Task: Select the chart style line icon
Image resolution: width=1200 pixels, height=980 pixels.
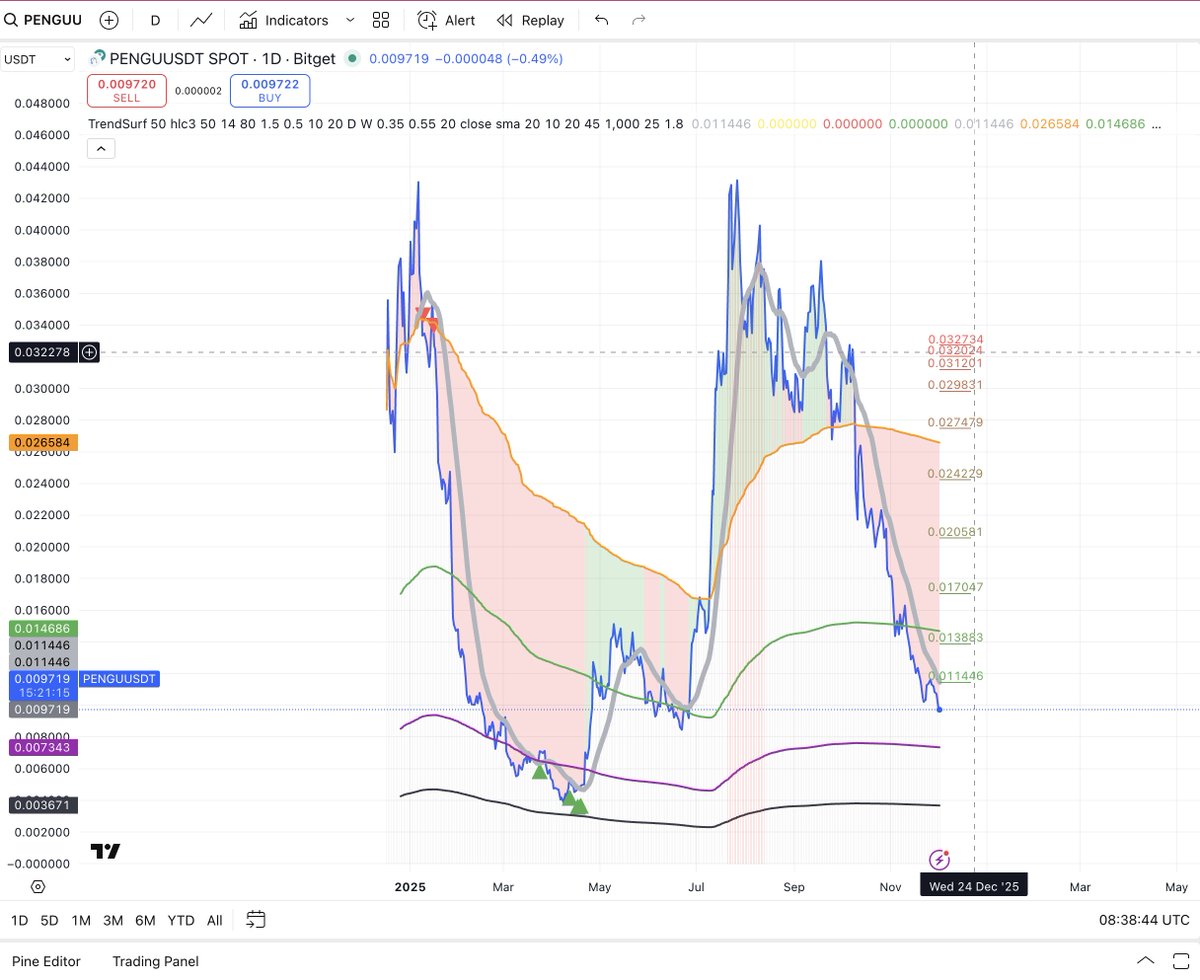Action: 200,20
